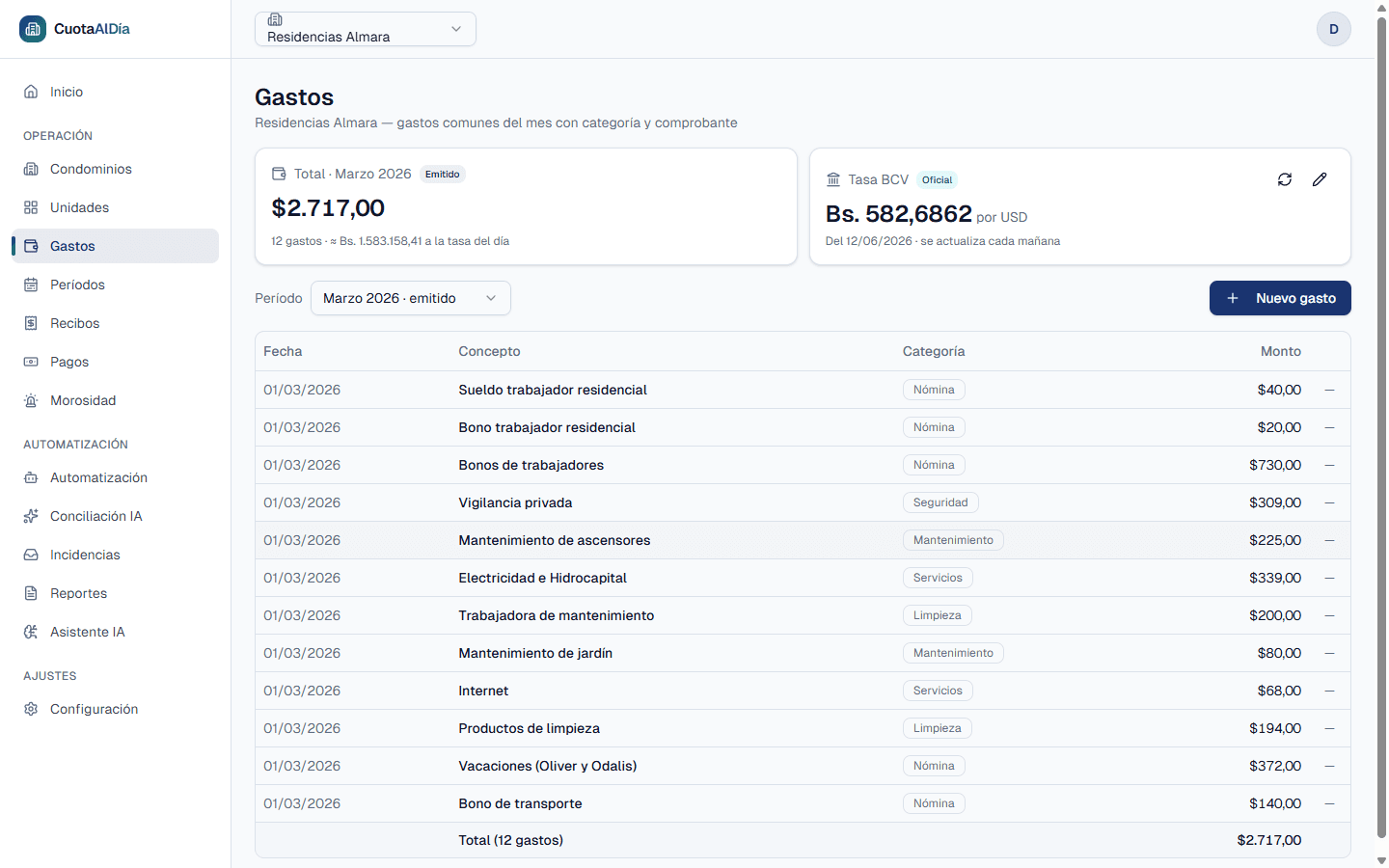Screen dimensions: 1389x868
Task: Select the Mantenimiento de jardín concept
Action: (x=535, y=653)
